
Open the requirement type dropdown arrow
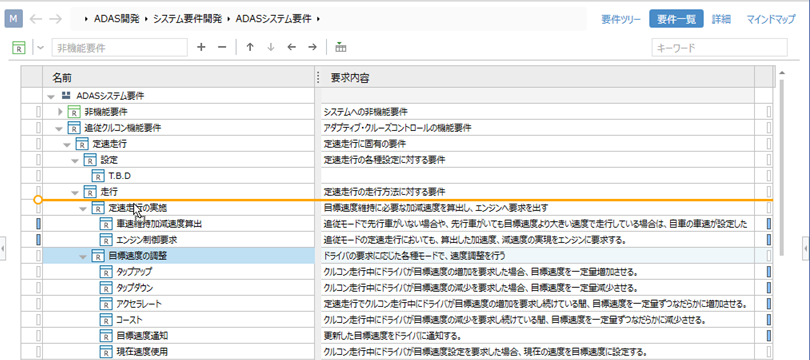point(41,48)
